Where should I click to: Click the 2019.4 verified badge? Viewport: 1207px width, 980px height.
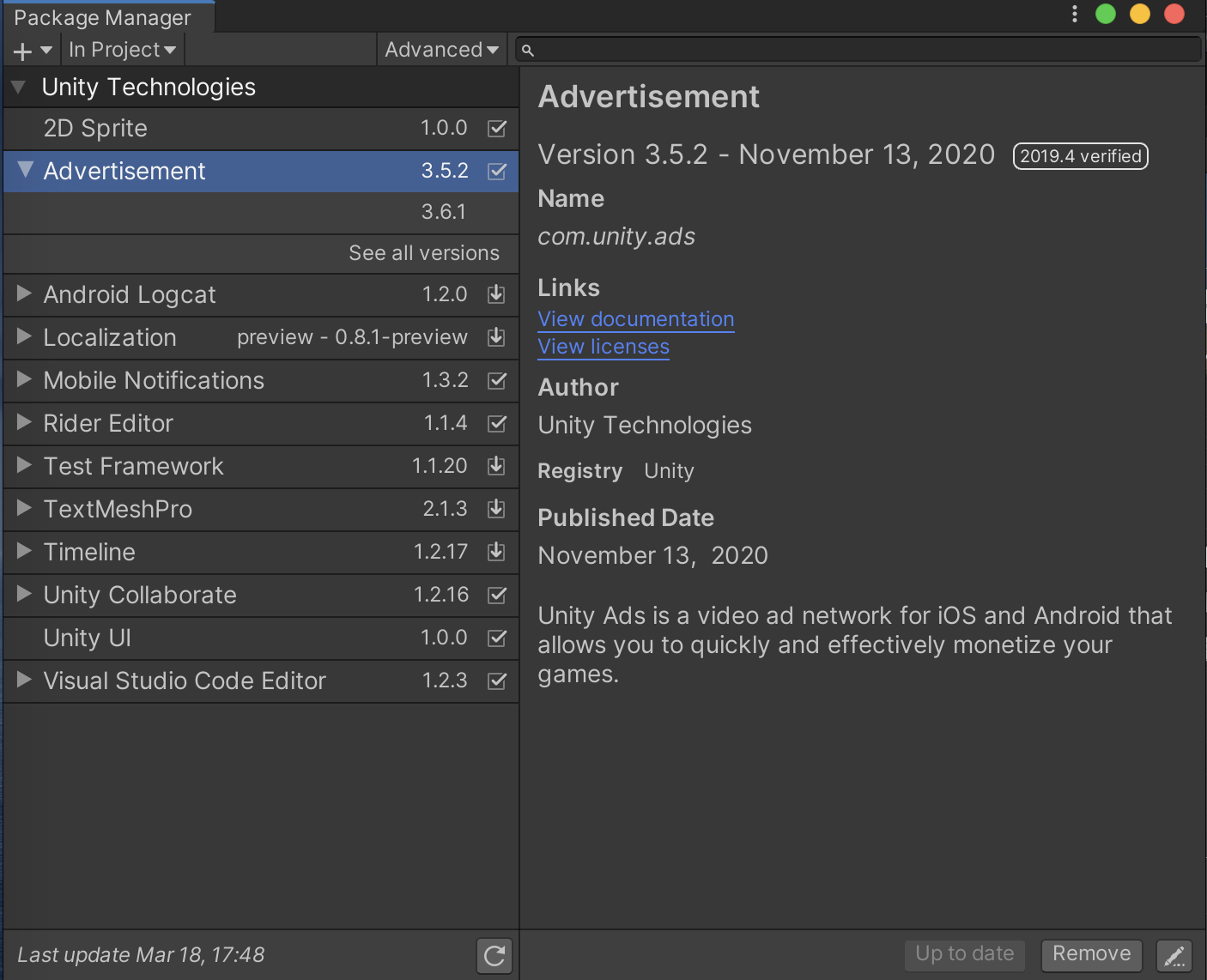tap(1080, 156)
